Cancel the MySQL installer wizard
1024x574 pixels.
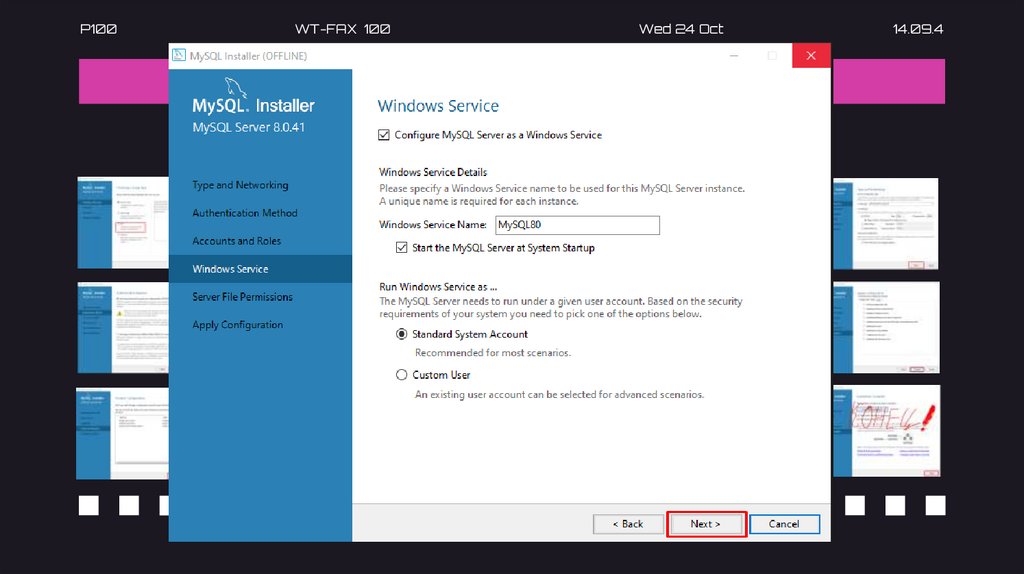click(x=784, y=524)
